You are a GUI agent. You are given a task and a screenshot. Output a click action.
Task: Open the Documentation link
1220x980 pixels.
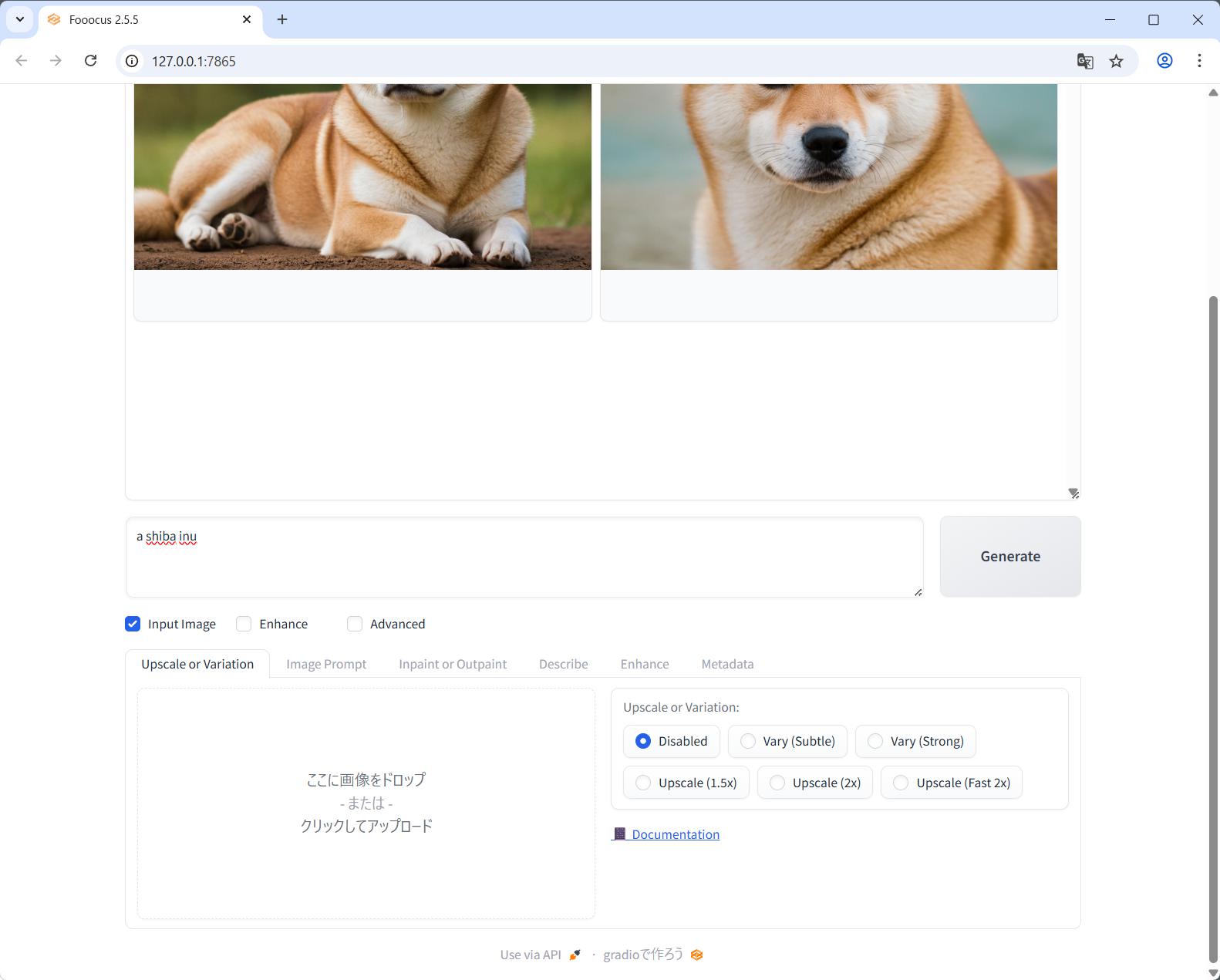[x=675, y=834]
